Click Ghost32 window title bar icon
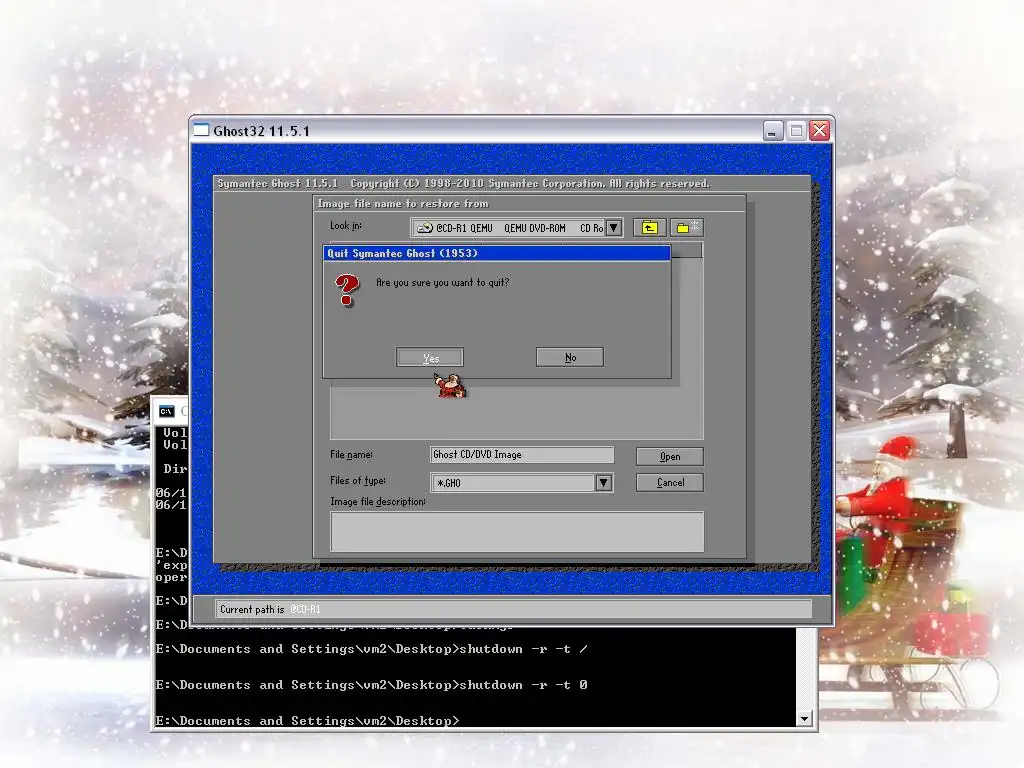Screen dimensions: 1024x768 [x=201, y=130]
